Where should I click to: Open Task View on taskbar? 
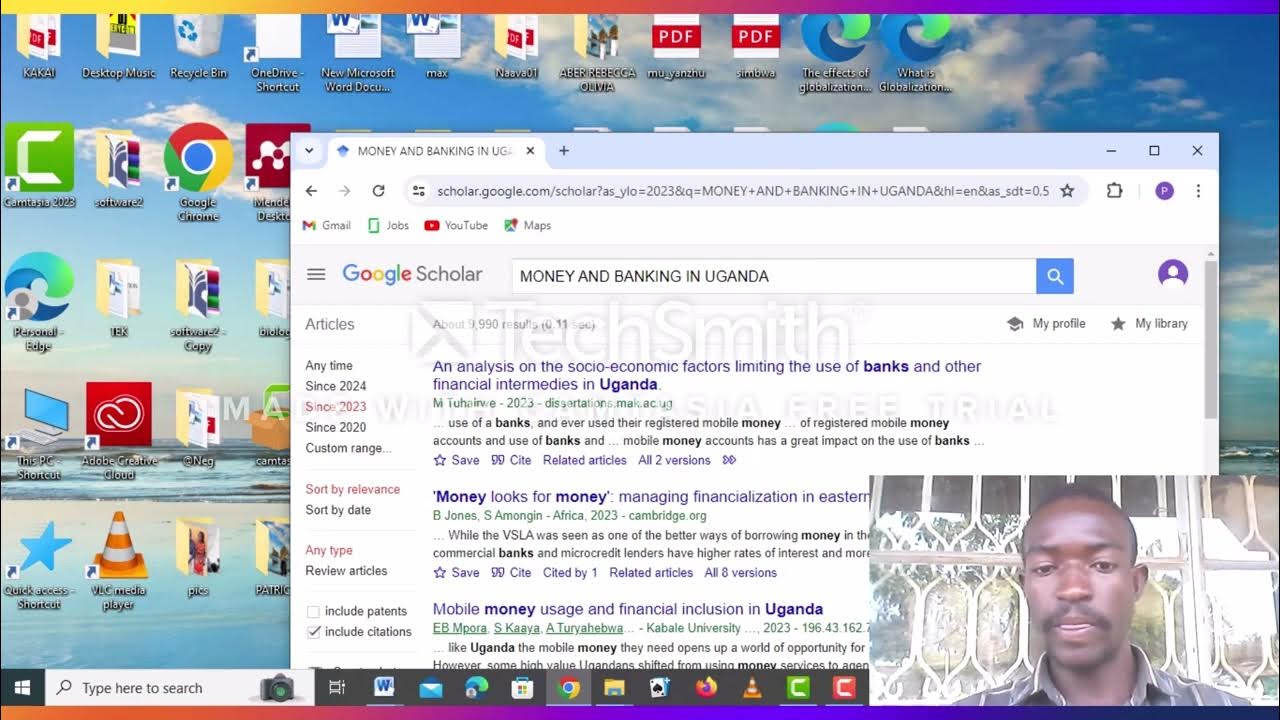(x=337, y=688)
